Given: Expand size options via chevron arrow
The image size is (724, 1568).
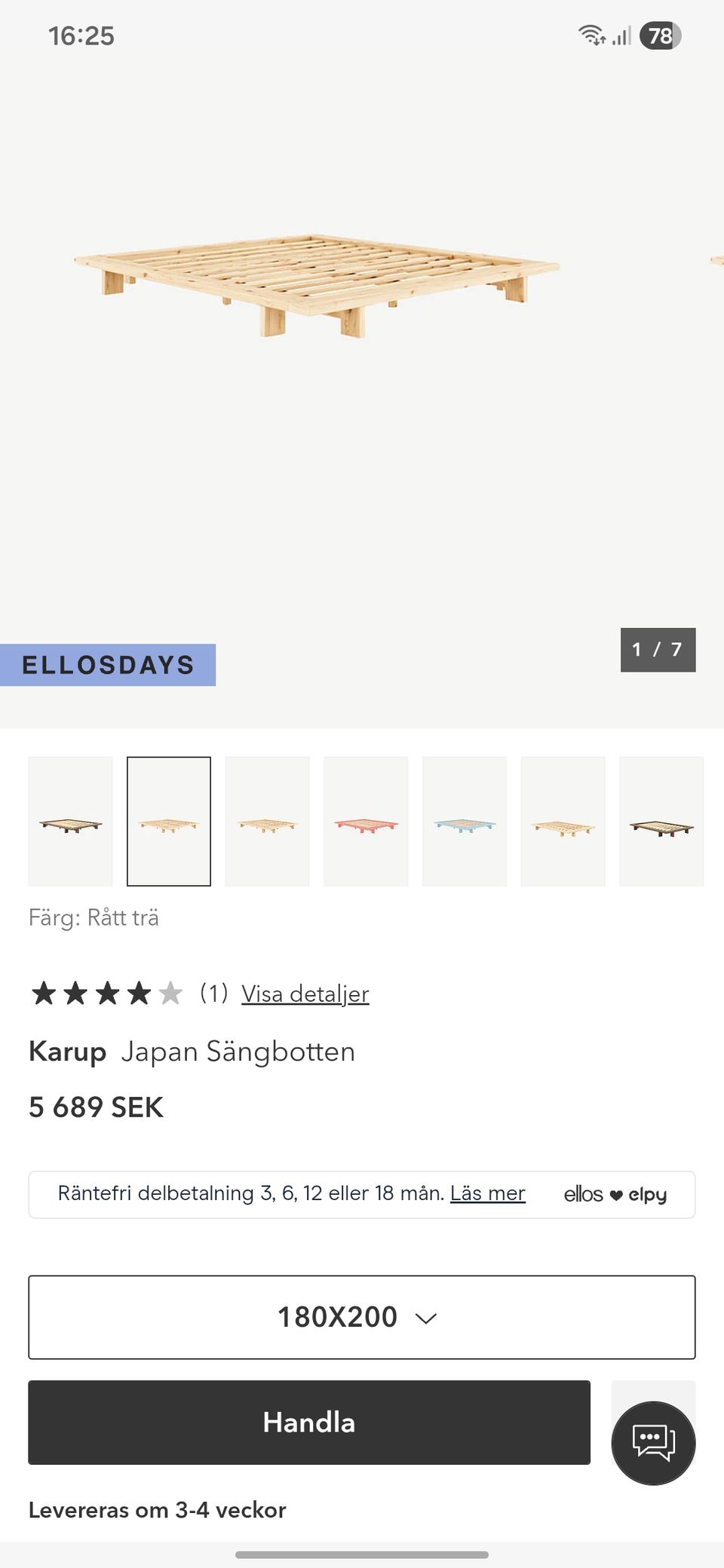Looking at the screenshot, I should [x=426, y=1318].
